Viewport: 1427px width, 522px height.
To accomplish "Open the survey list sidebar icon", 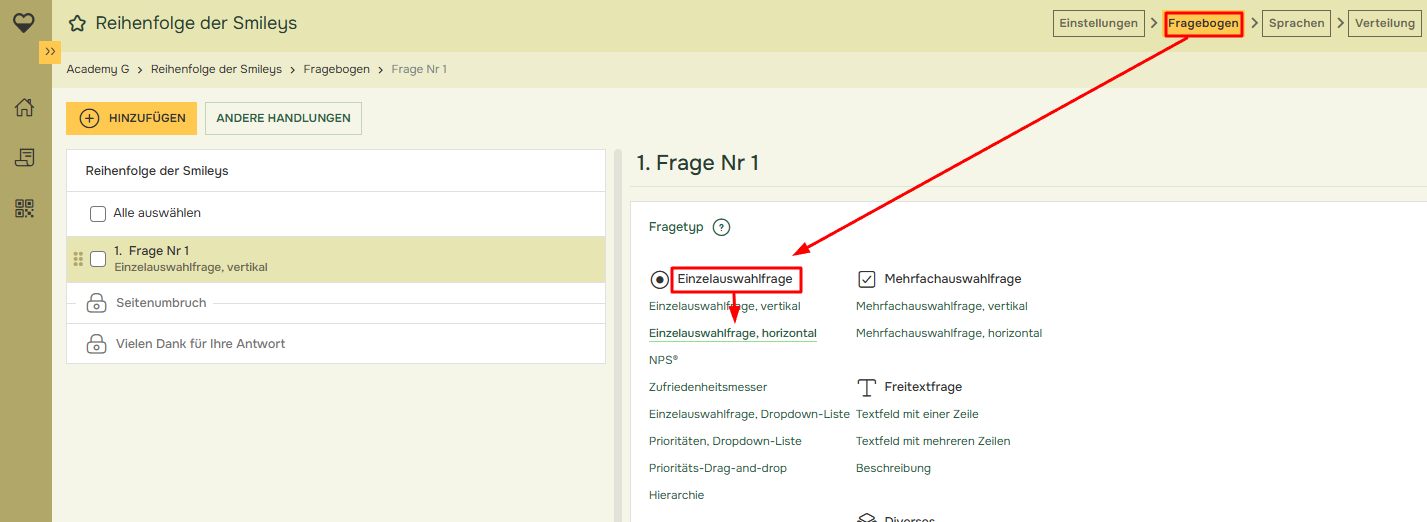I will (25, 158).
